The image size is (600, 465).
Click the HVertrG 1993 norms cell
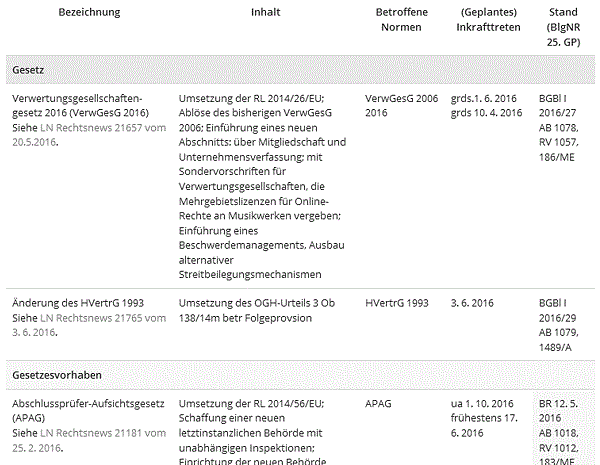397,303
